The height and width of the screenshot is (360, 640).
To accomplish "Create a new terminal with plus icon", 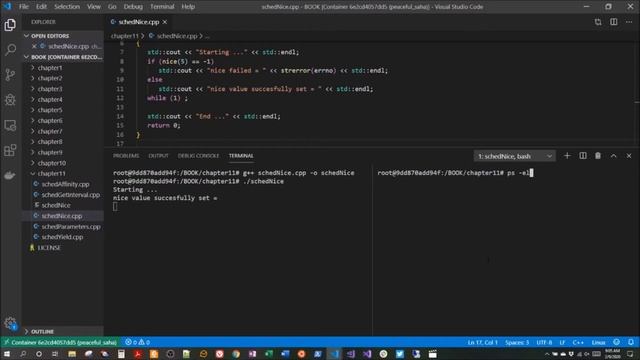I will click(567, 156).
